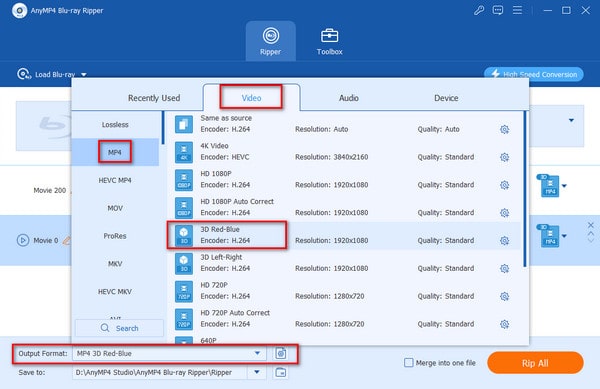The height and width of the screenshot is (389, 600).
Task: Enable High Speed Conversion
Action: pyautogui.click(x=534, y=74)
